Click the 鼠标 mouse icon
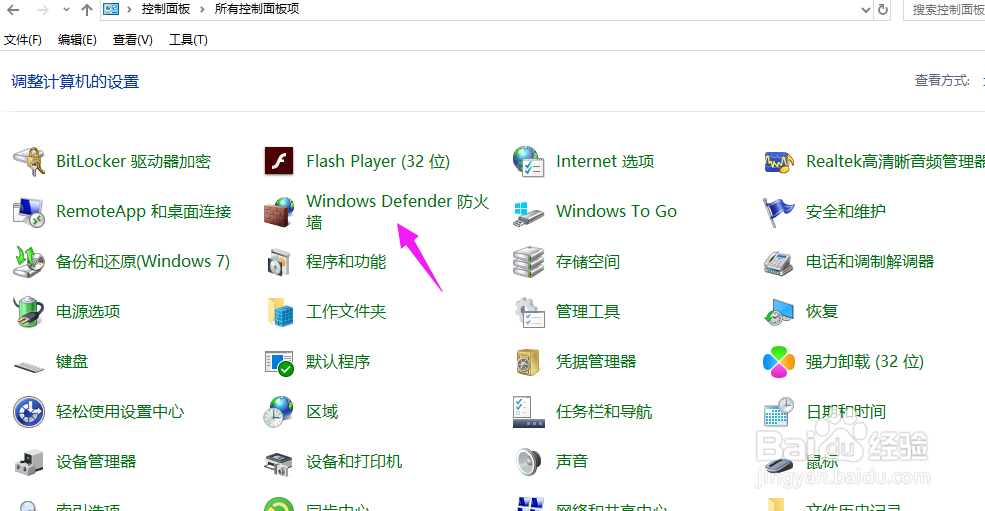 tap(780, 466)
